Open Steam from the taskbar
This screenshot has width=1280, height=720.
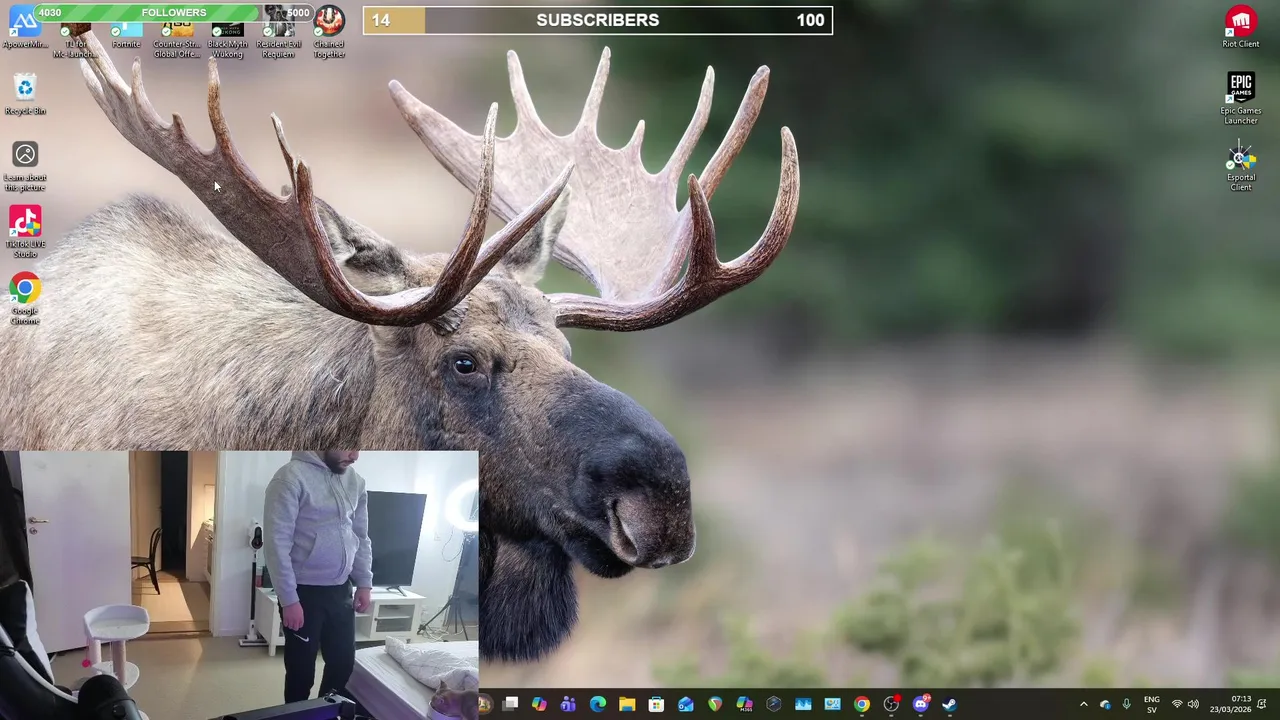pos(949,705)
